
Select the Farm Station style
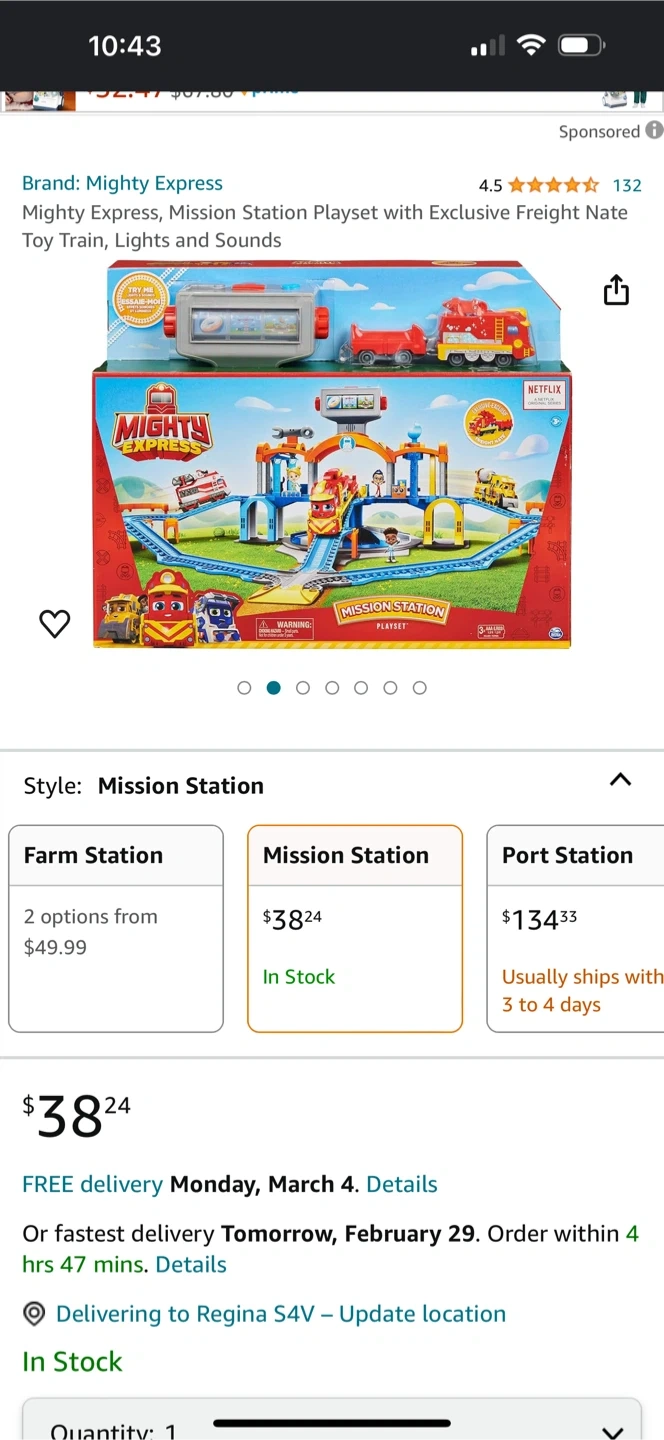point(116,928)
